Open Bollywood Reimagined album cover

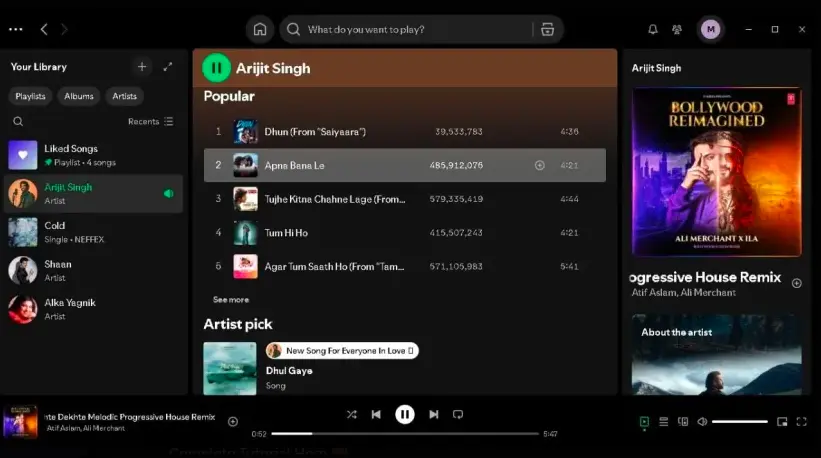click(716, 172)
